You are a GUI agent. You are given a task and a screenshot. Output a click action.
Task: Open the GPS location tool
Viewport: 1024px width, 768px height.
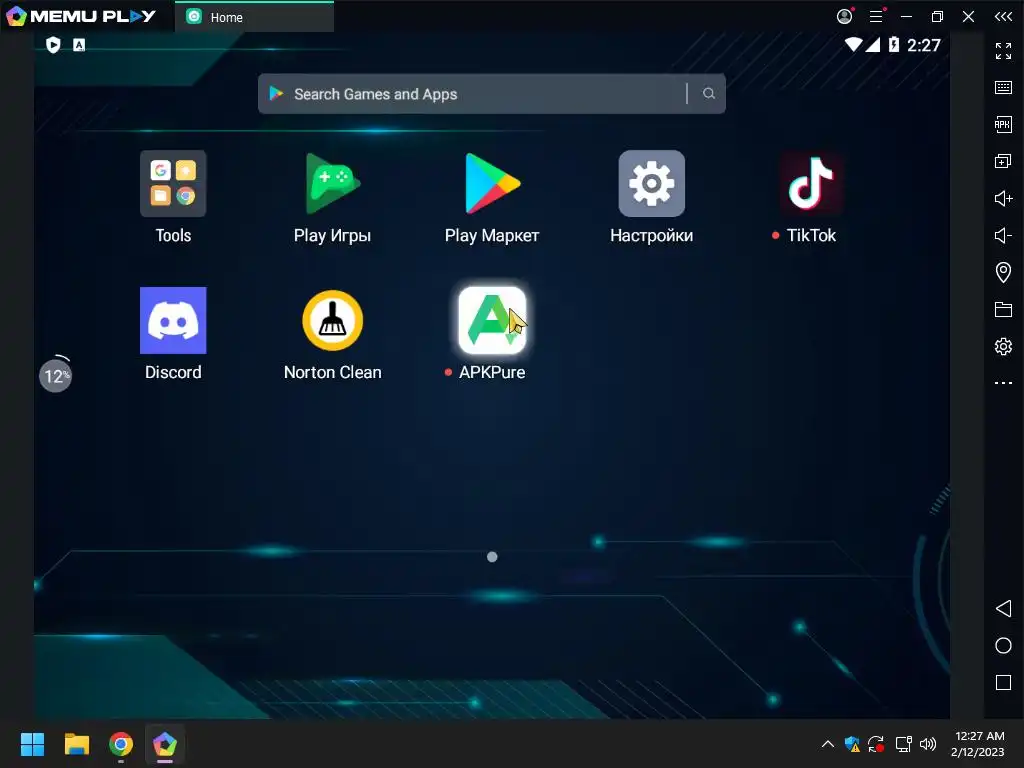point(1003,272)
